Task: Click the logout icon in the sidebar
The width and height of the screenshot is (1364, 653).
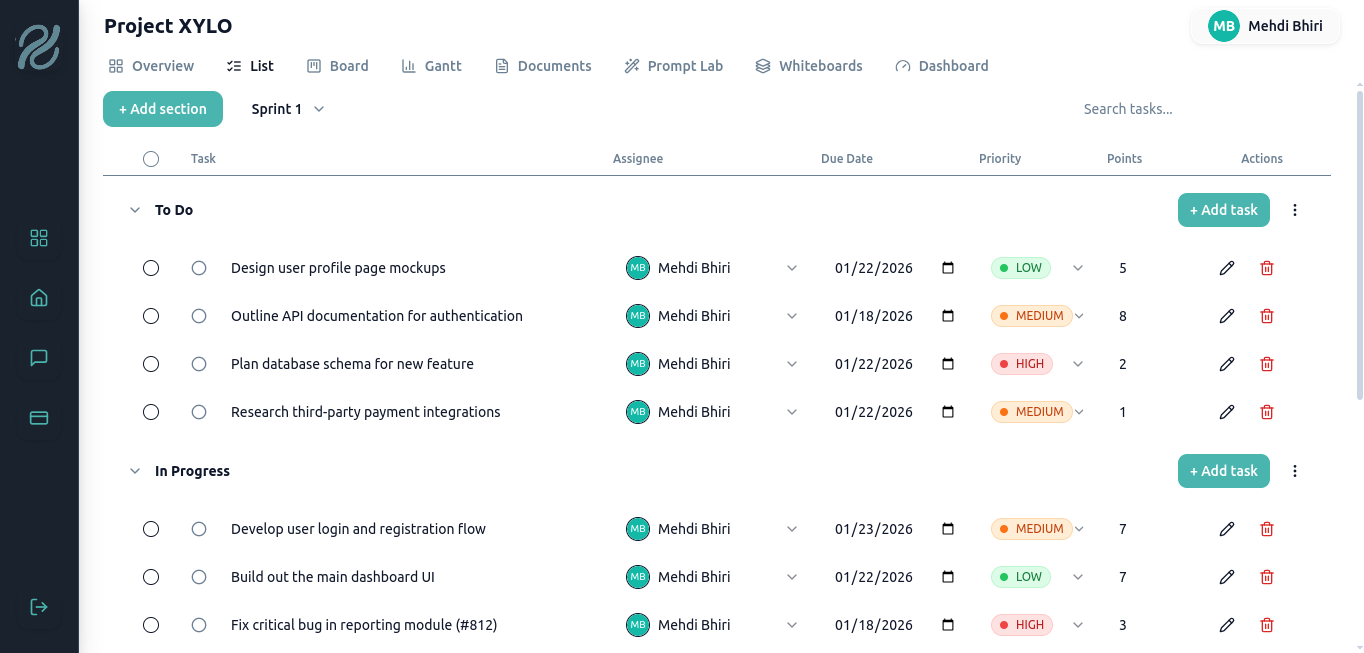Action: [x=39, y=607]
